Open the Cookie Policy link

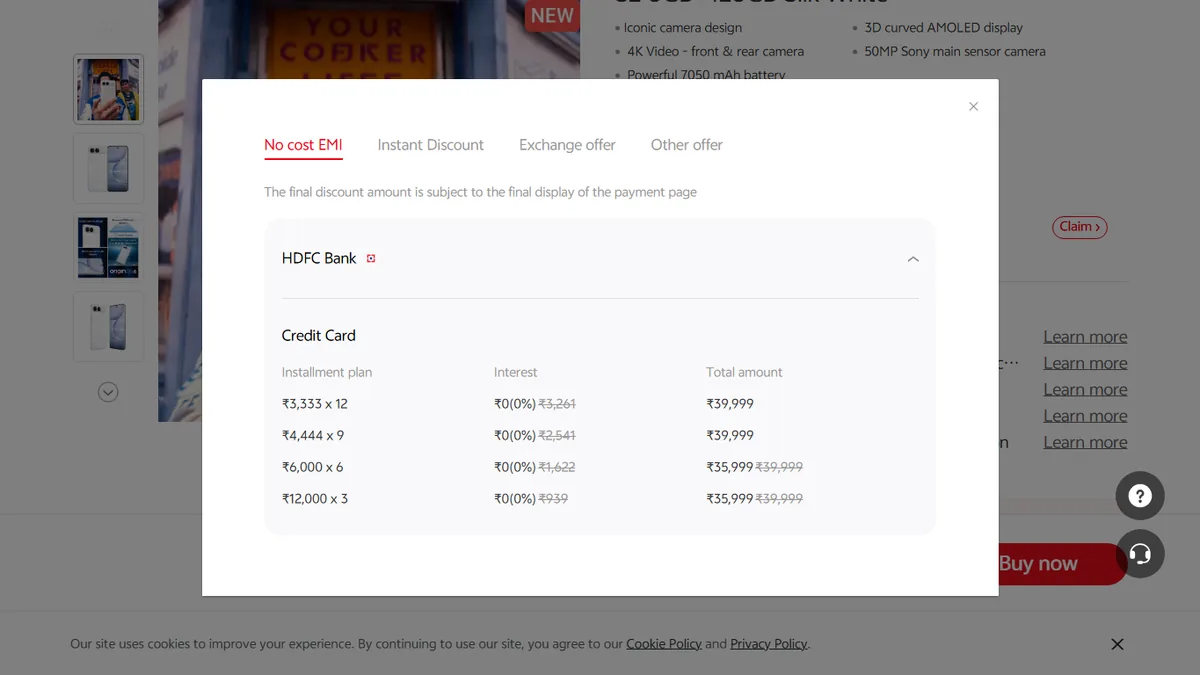click(x=664, y=644)
